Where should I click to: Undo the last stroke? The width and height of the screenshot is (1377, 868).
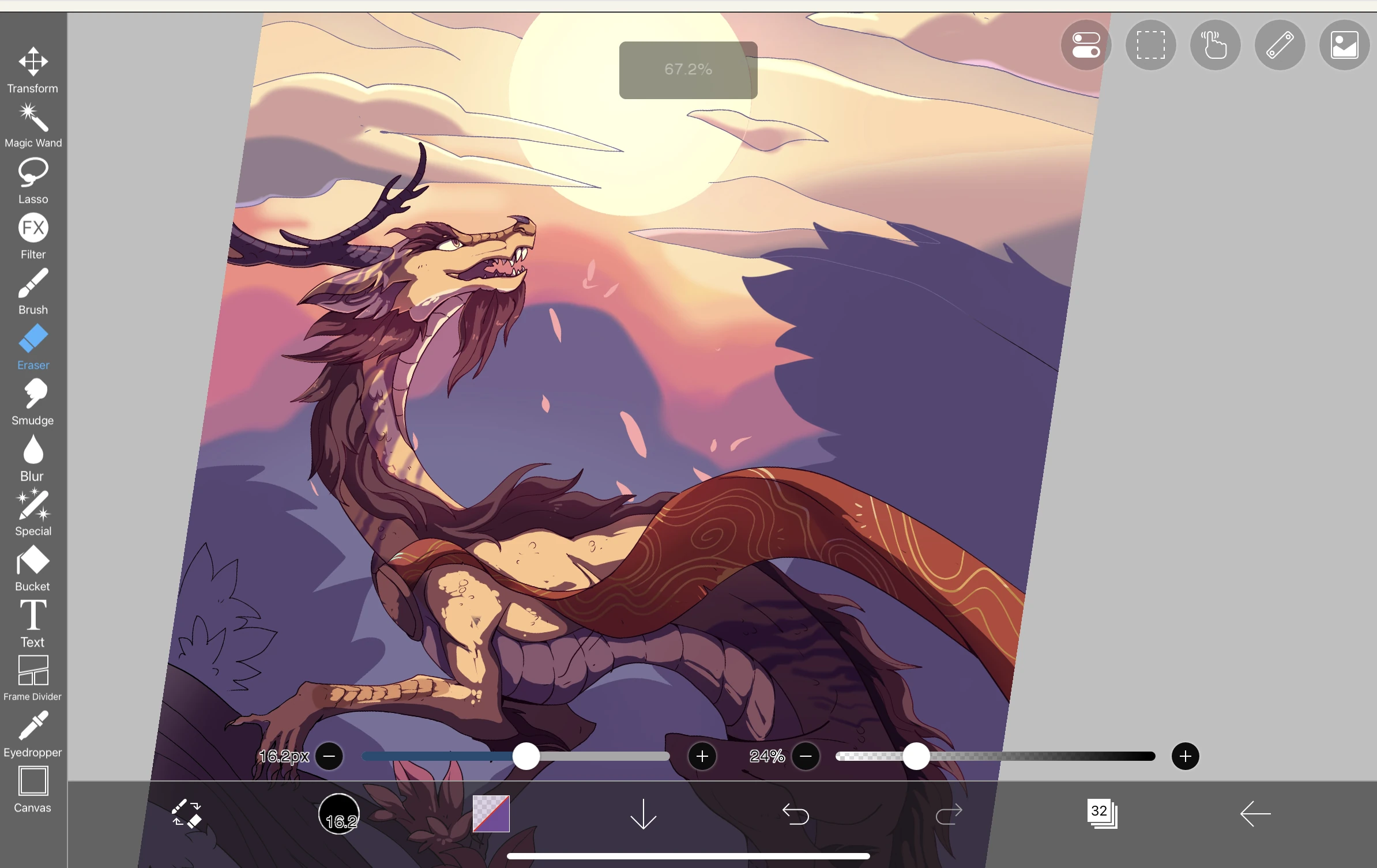796,814
